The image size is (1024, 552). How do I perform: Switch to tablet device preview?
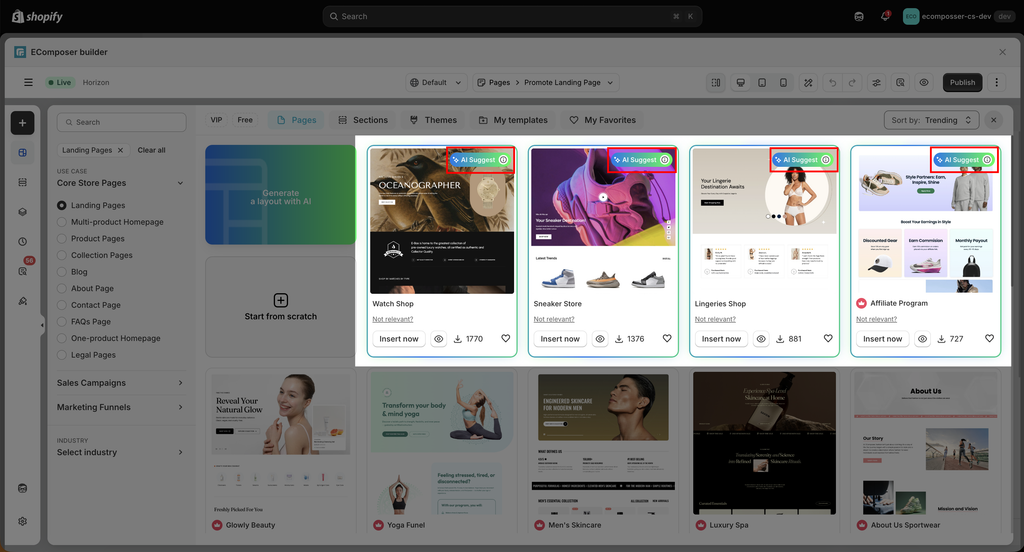pos(761,83)
